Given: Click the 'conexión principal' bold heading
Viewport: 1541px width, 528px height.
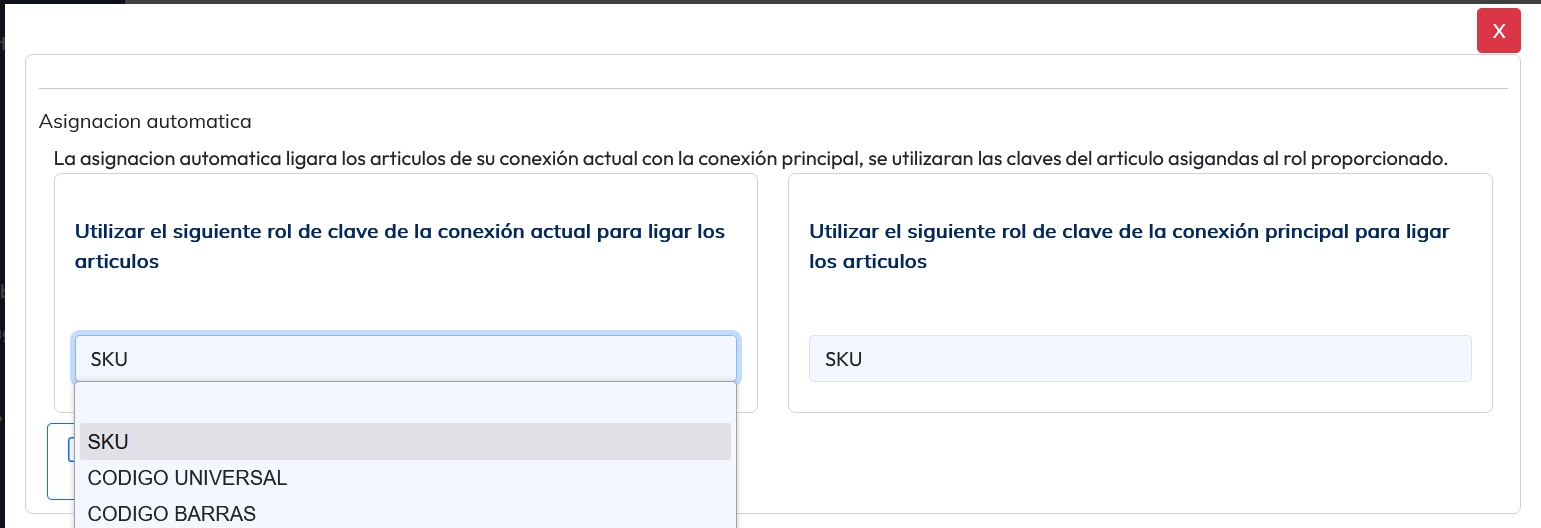Looking at the screenshot, I should point(1128,231).
